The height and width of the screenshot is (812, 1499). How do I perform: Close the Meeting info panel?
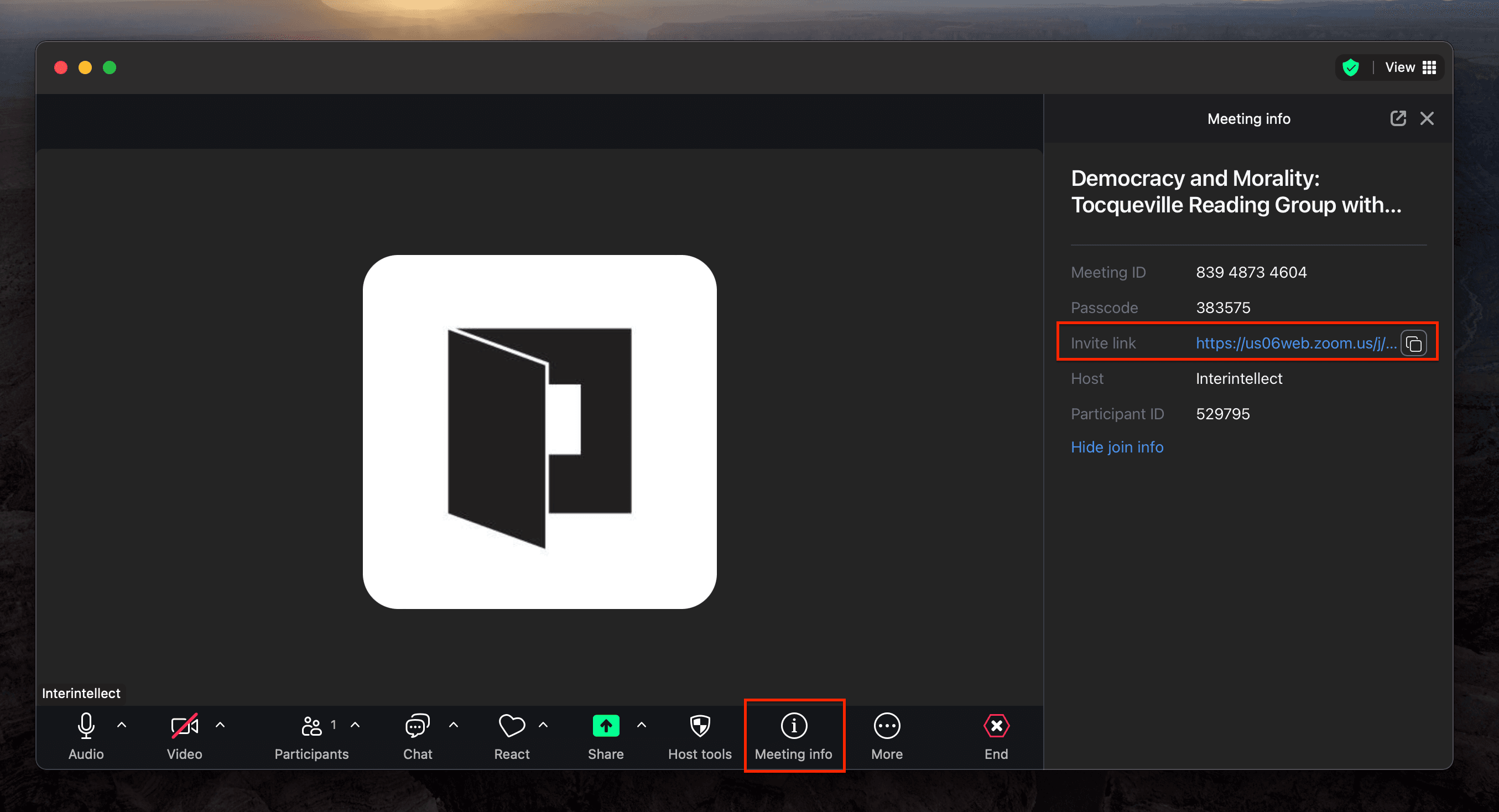[1427, 119]
